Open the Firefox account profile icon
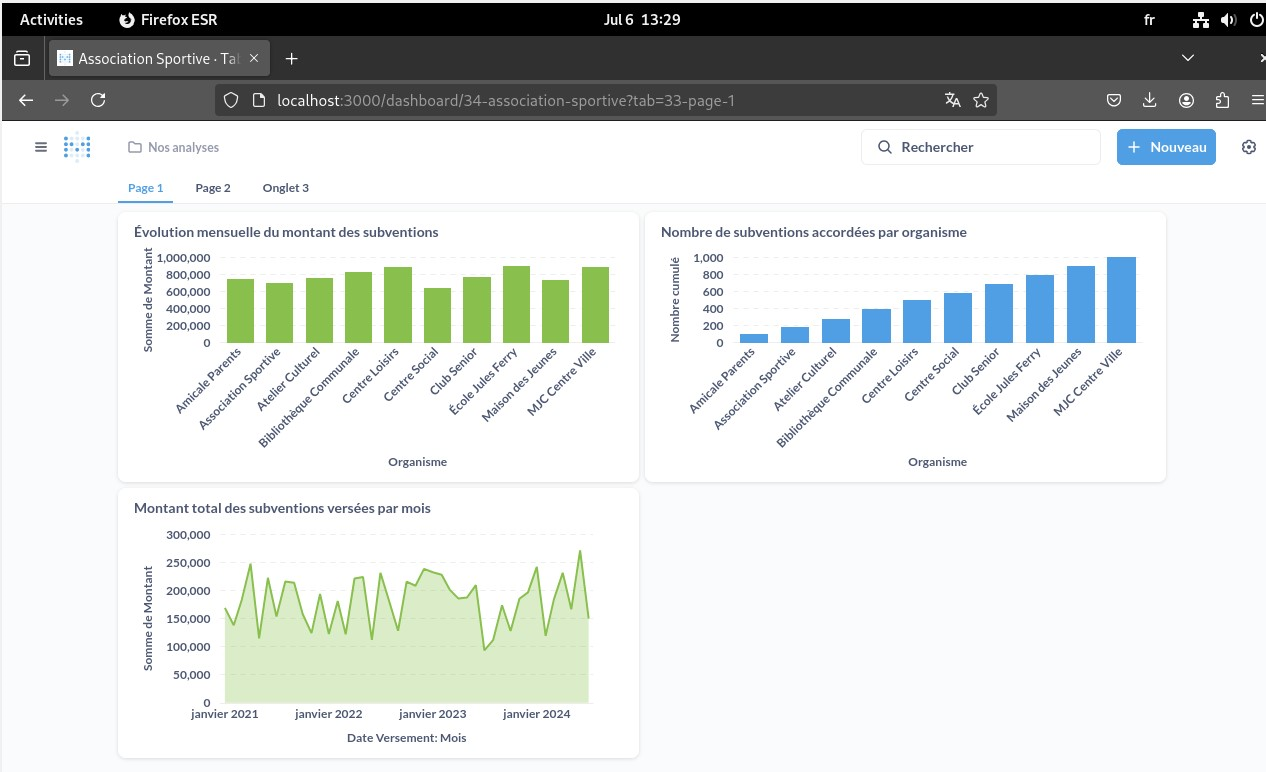1266x772 pixels. [x=1186, y=100]
